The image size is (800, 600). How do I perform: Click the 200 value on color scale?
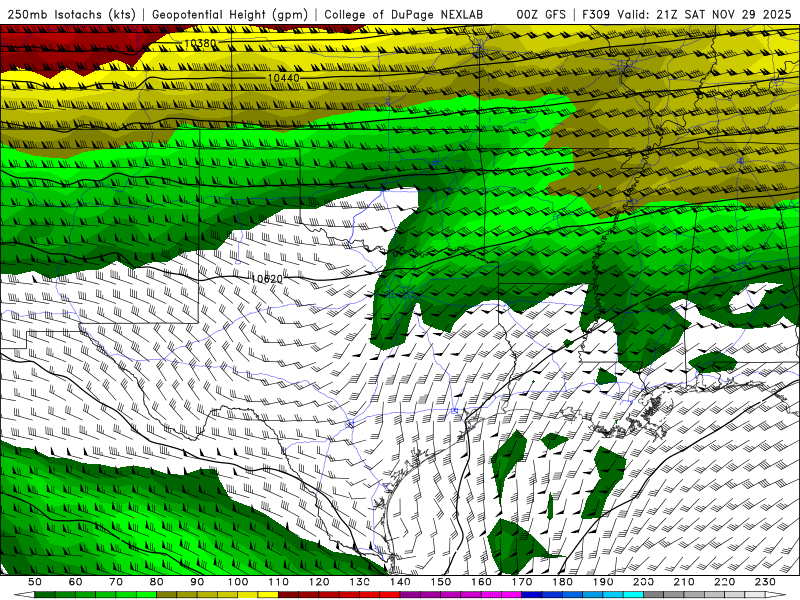[x=644, y=582]
